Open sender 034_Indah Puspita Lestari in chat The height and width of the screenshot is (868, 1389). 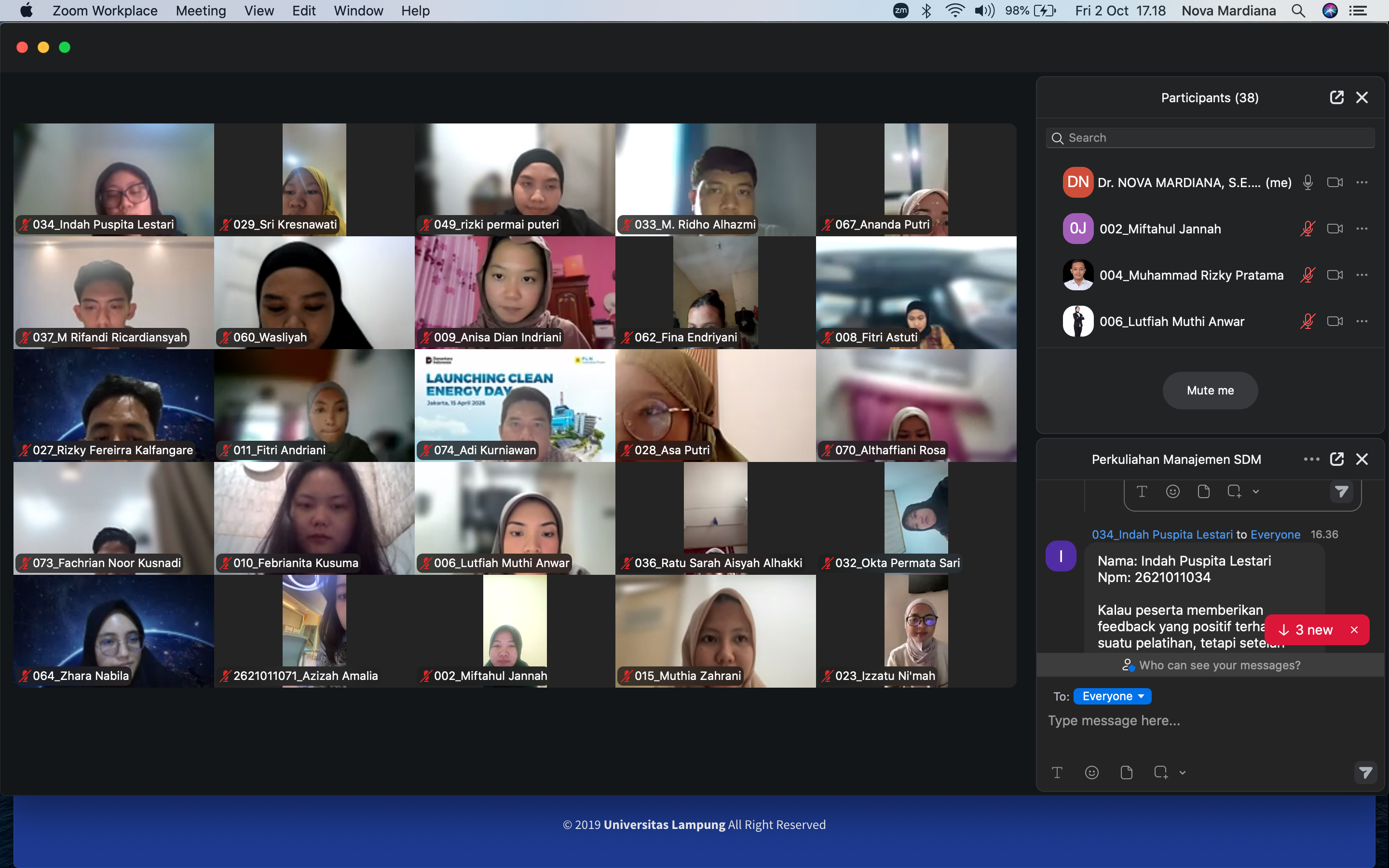tap(1162, 534)
